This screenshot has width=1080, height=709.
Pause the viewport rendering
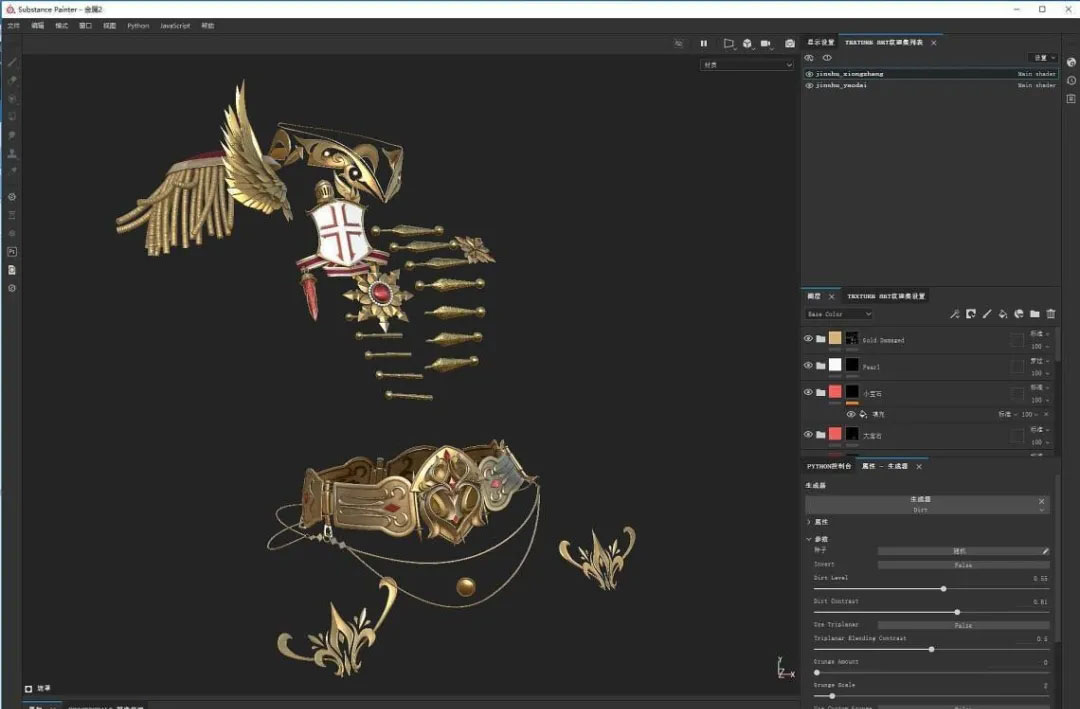click(x=704, y=43)
